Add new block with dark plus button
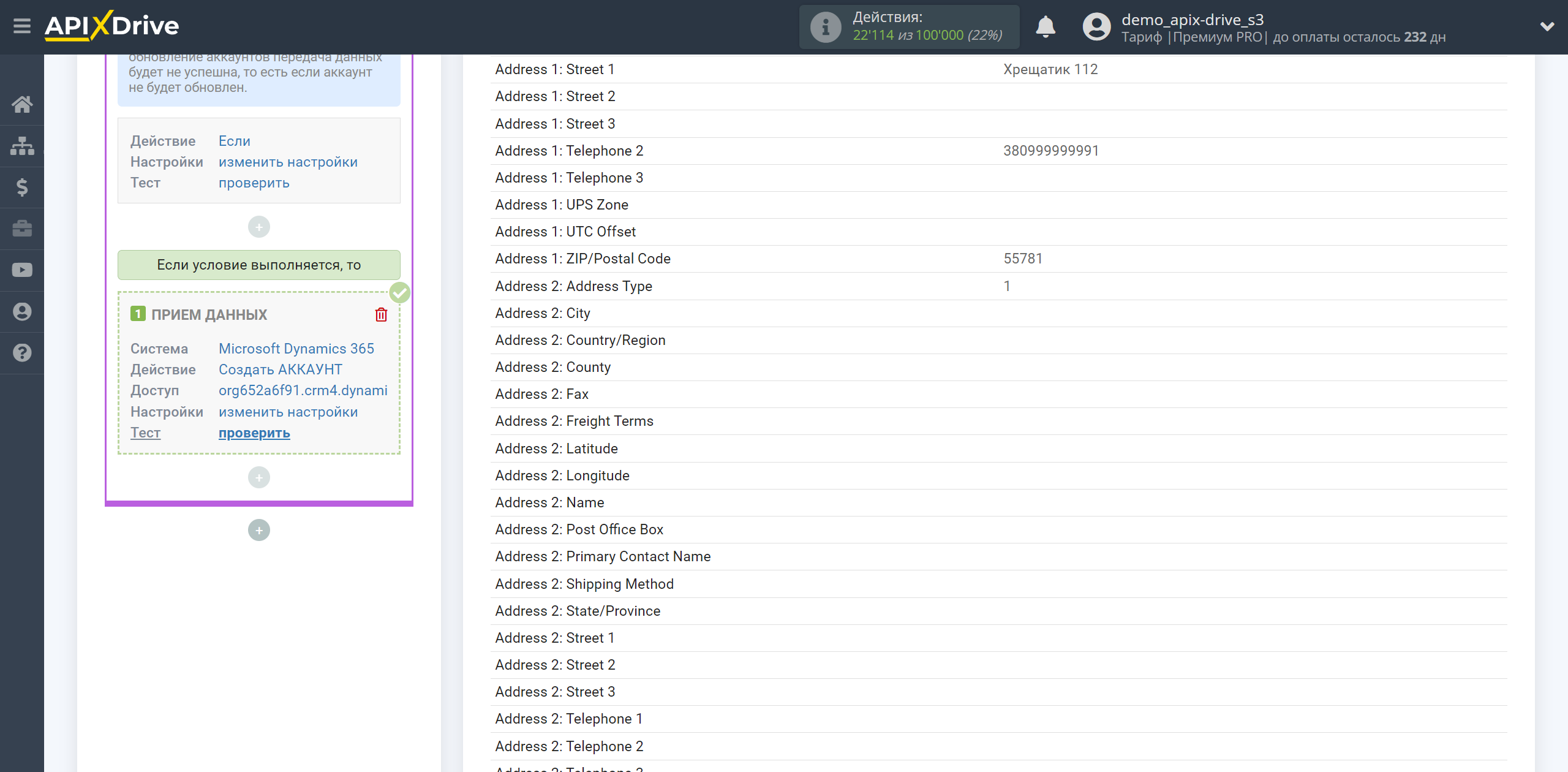 coord(259,530)
